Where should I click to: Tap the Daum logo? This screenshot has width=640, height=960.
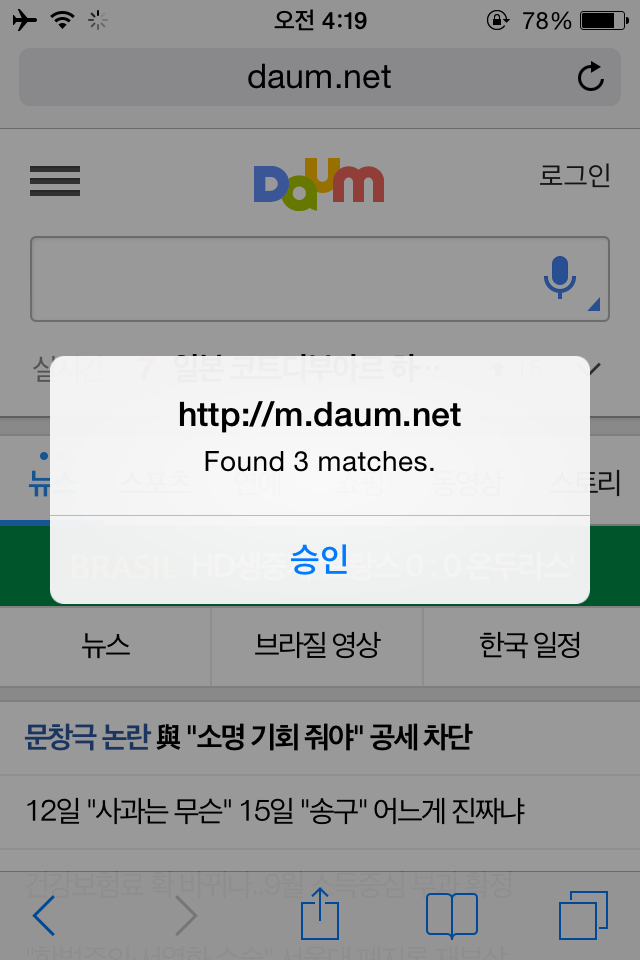click(319, 184)
